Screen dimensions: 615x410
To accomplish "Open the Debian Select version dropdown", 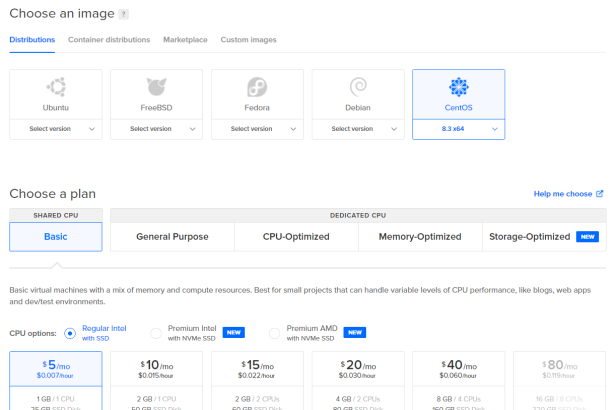I will [358, 129].
